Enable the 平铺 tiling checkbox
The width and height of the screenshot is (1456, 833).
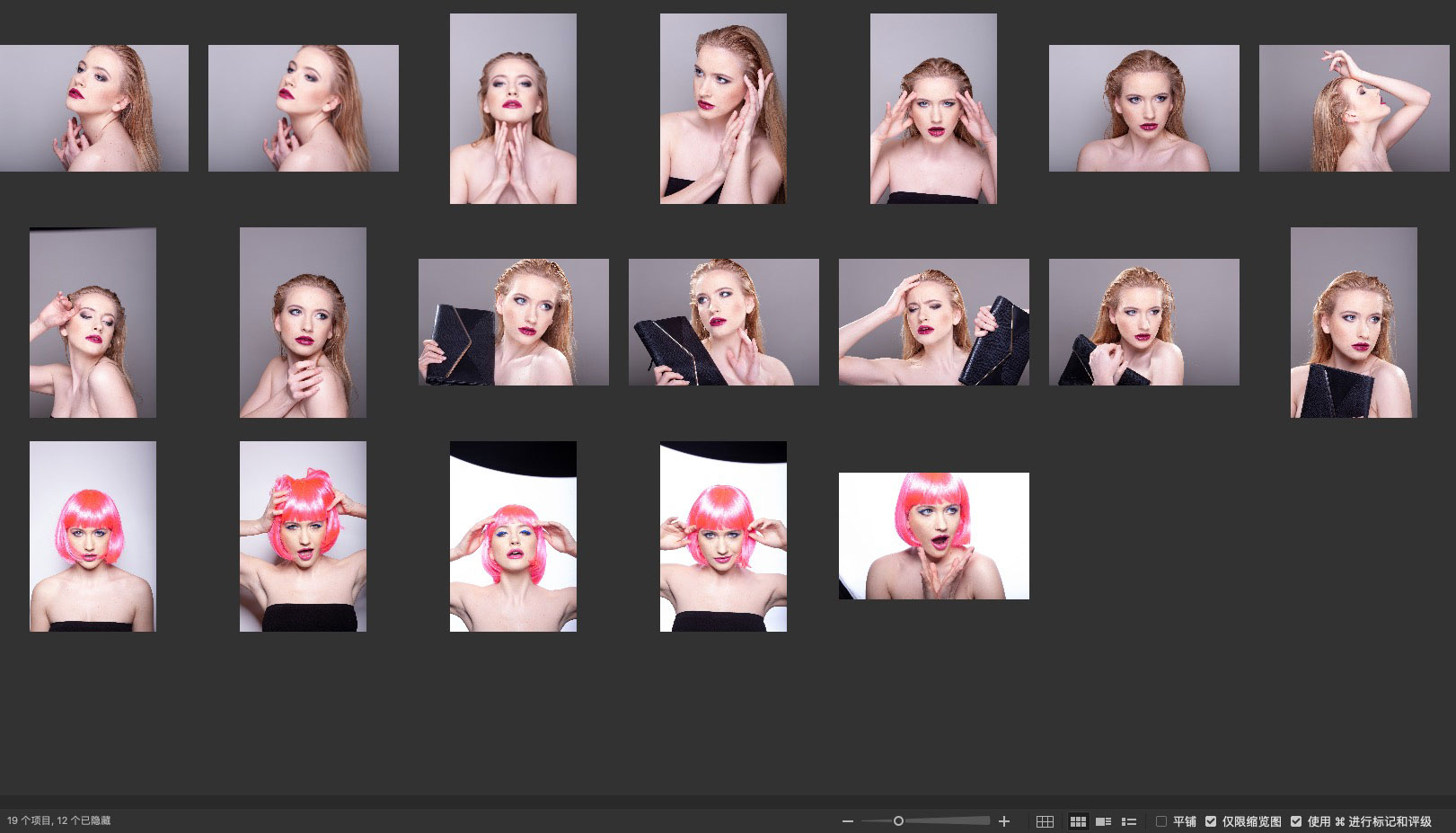pos(1161,821)
